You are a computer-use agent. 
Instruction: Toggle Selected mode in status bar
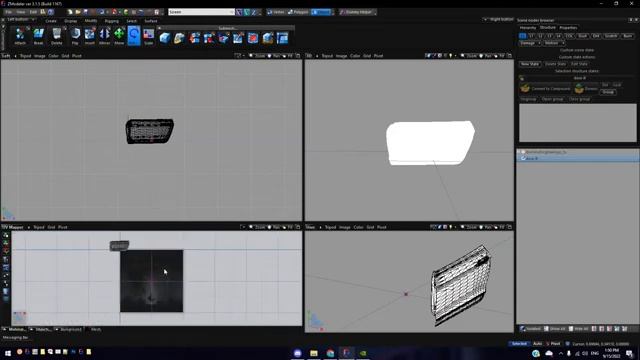pyautogui.click(x=519, y=344)
